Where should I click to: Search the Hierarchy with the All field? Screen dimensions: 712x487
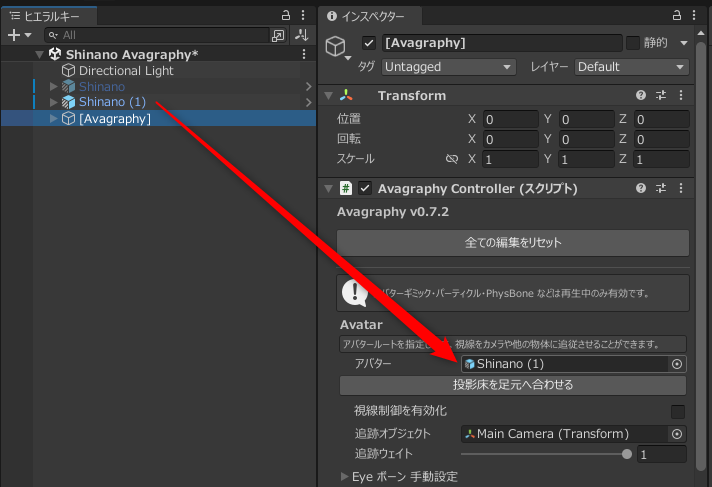click(157, 35)
